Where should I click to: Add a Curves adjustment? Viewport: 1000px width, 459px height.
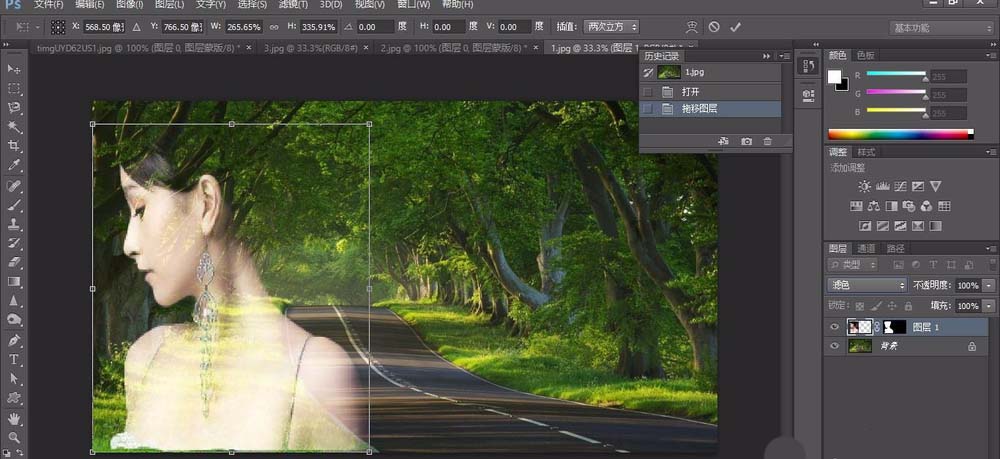pos(900,187)
